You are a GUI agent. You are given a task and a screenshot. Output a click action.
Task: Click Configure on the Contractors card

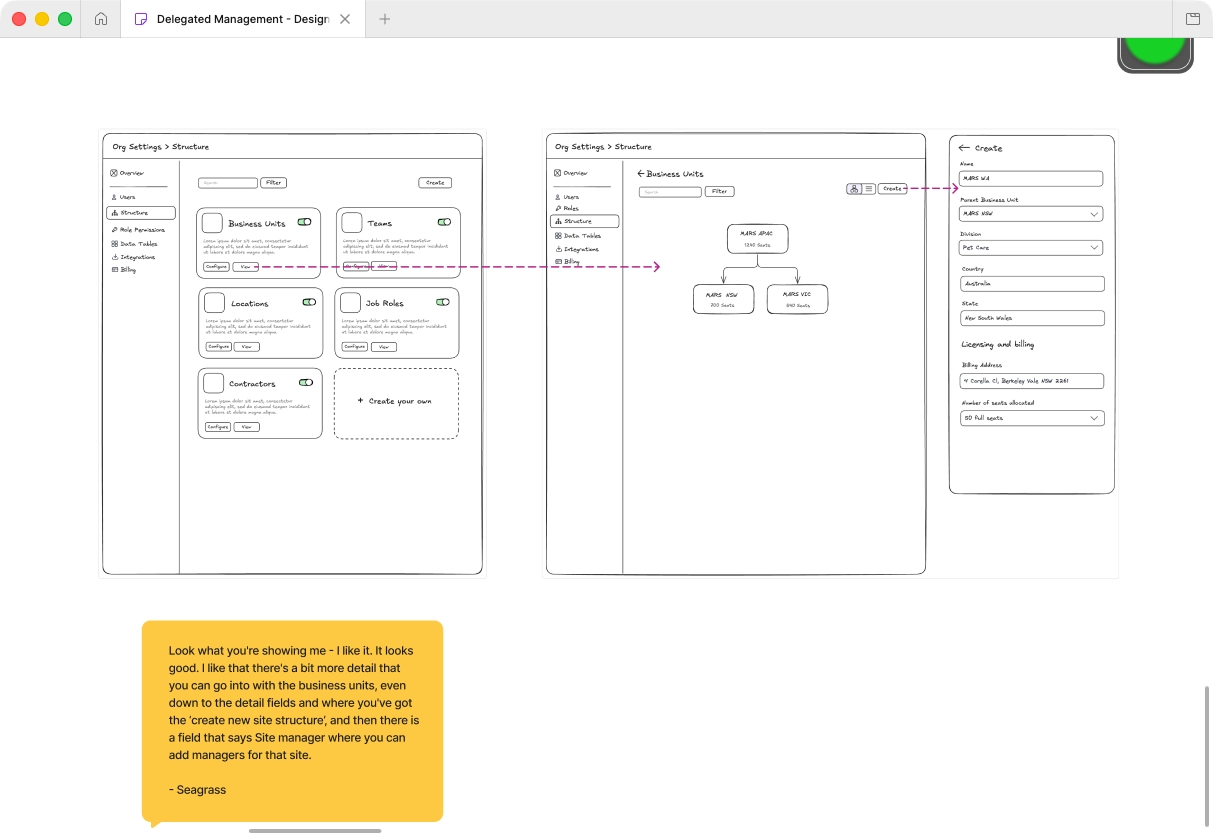coord(217,427)
